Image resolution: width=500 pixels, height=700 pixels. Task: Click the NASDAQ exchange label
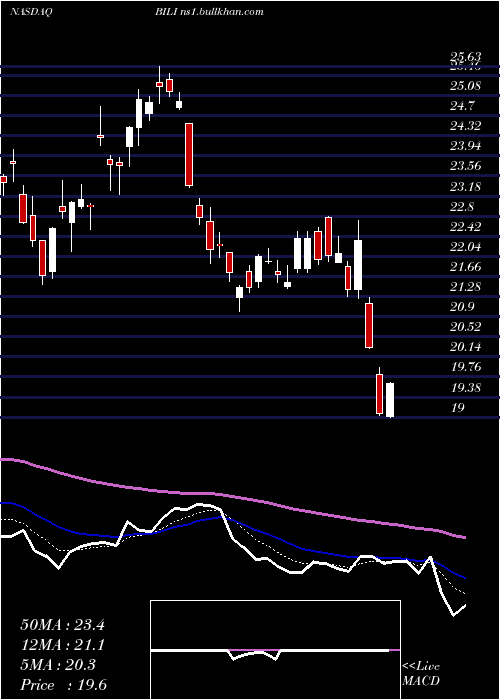(30, 12)
